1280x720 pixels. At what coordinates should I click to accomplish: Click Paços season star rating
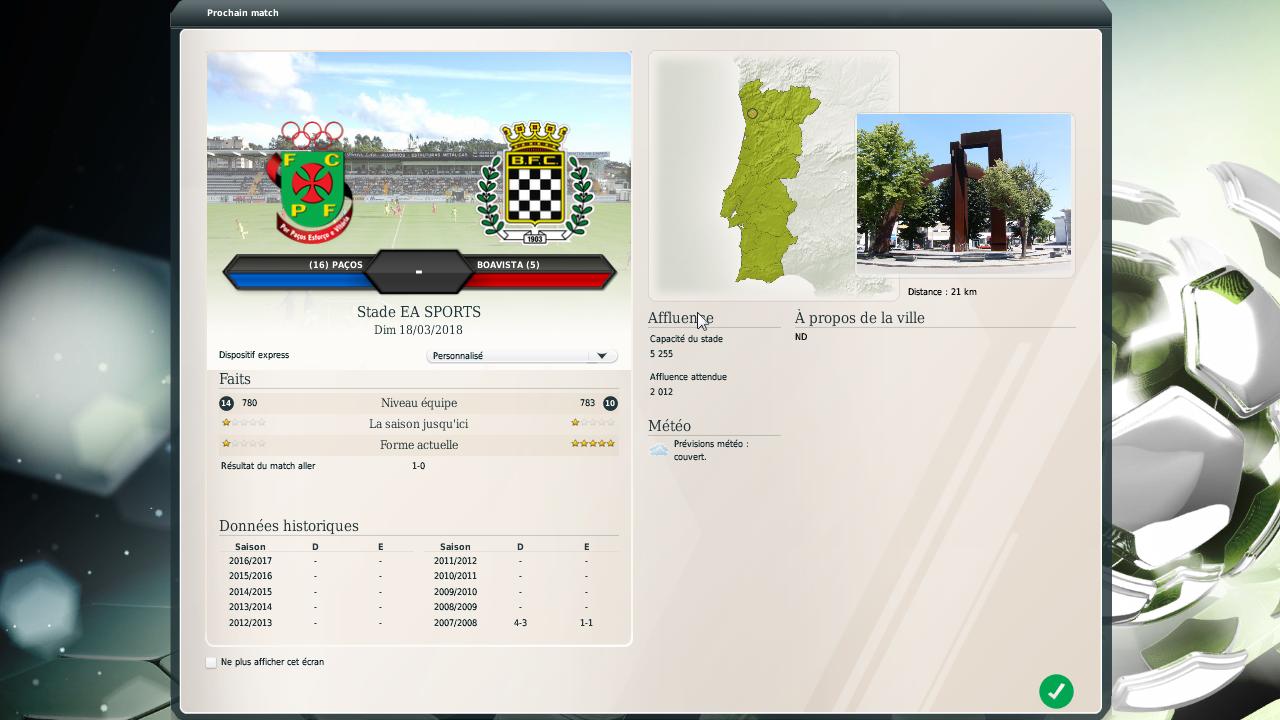click(244, 423)
